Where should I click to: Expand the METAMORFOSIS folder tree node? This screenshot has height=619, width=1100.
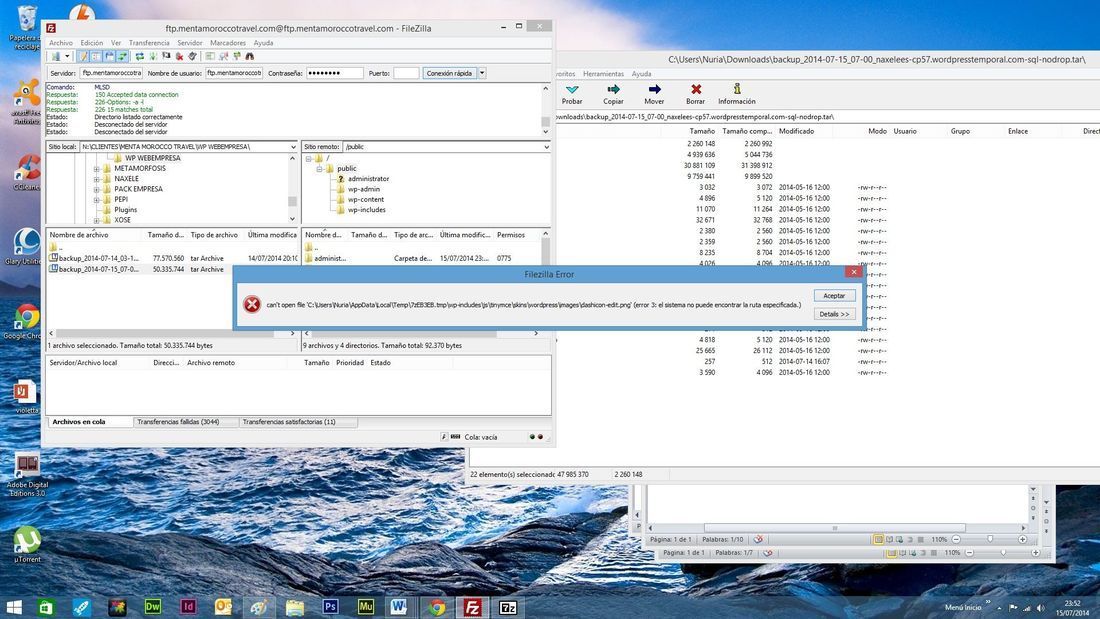point(96,168)
